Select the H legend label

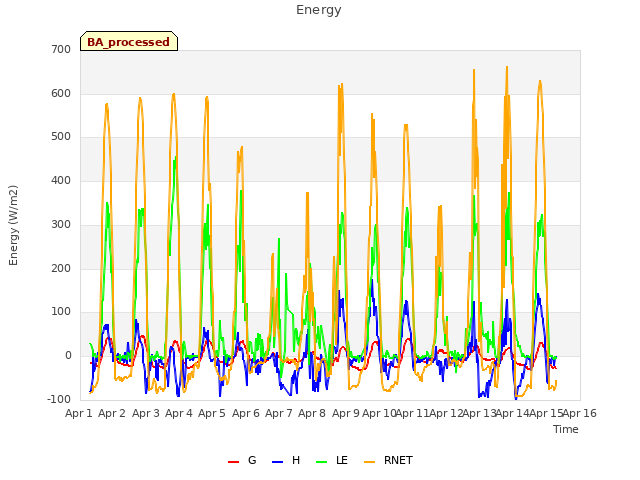296,460
